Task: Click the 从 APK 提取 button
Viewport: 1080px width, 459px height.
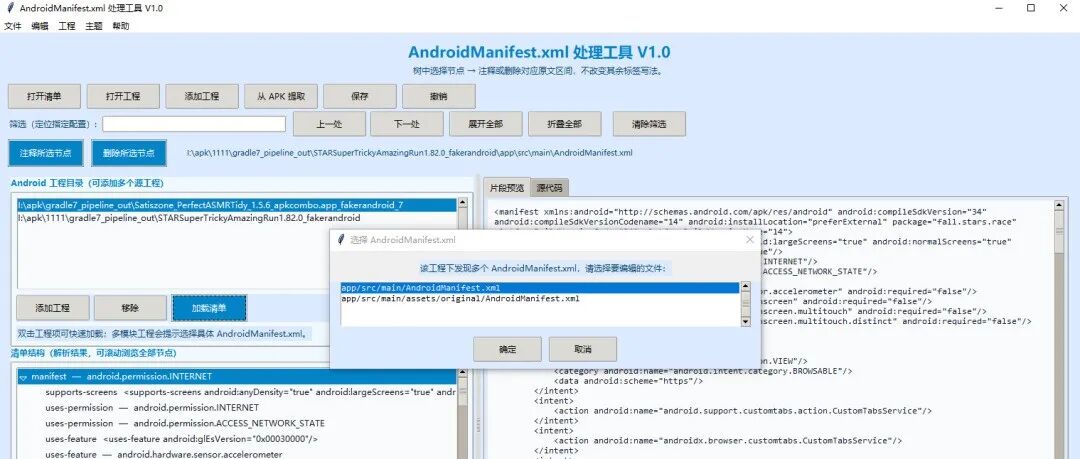Action: click(x=281, y=96)
